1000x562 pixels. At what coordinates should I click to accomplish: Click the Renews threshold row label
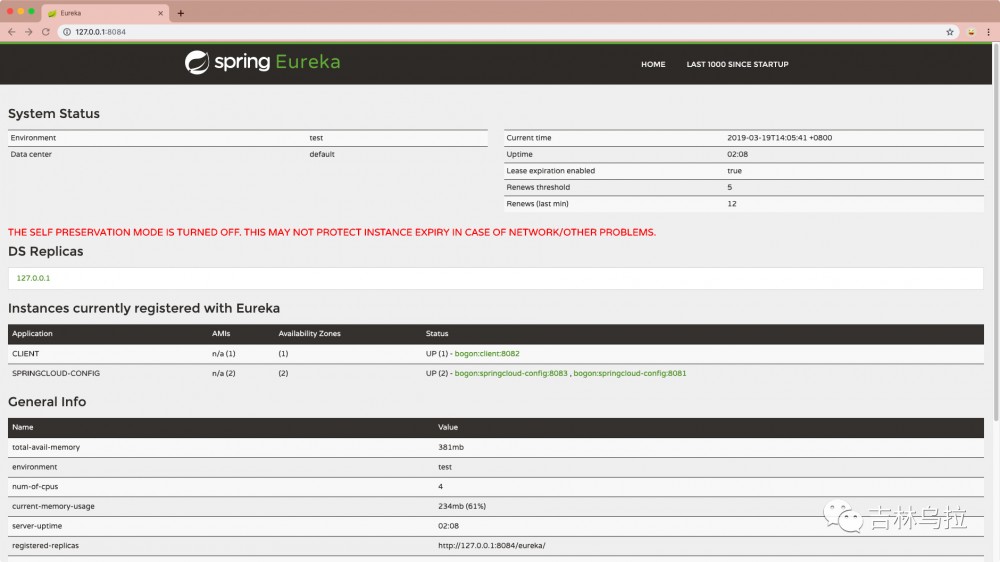[x=538, y=188]
